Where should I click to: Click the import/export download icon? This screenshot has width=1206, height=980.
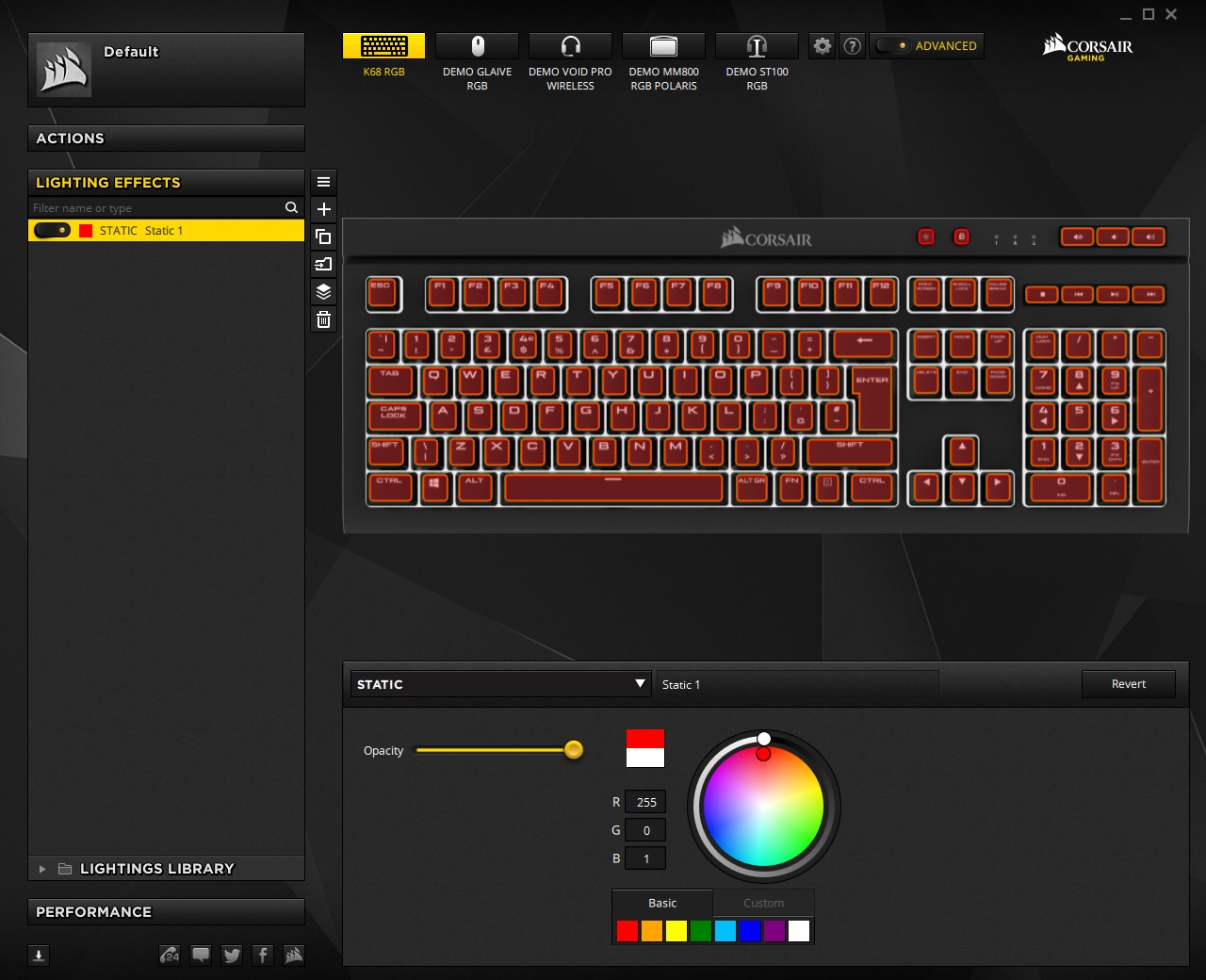[39, 955]
